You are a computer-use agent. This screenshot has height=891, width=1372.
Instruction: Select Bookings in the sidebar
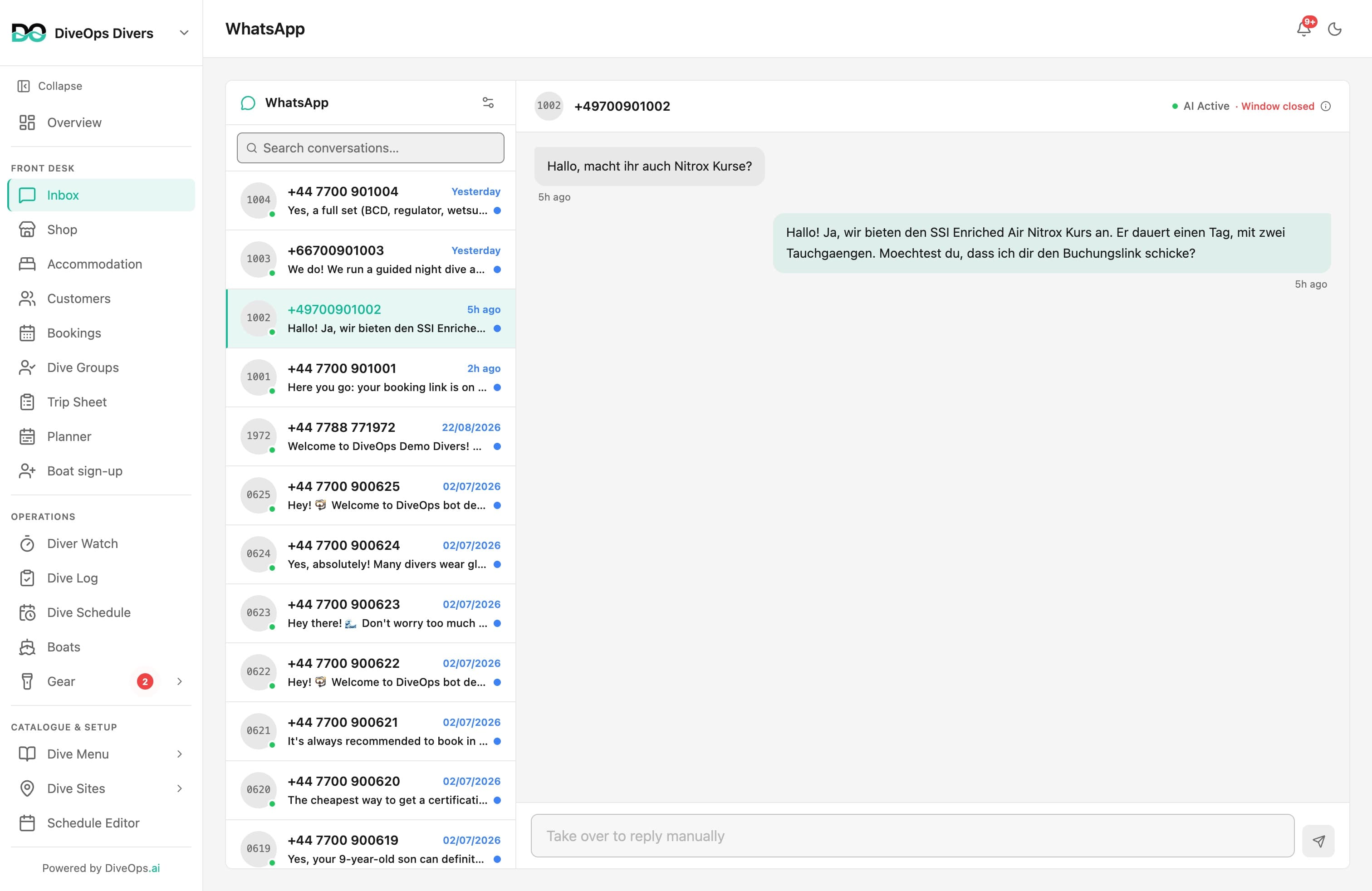point(102,333)
